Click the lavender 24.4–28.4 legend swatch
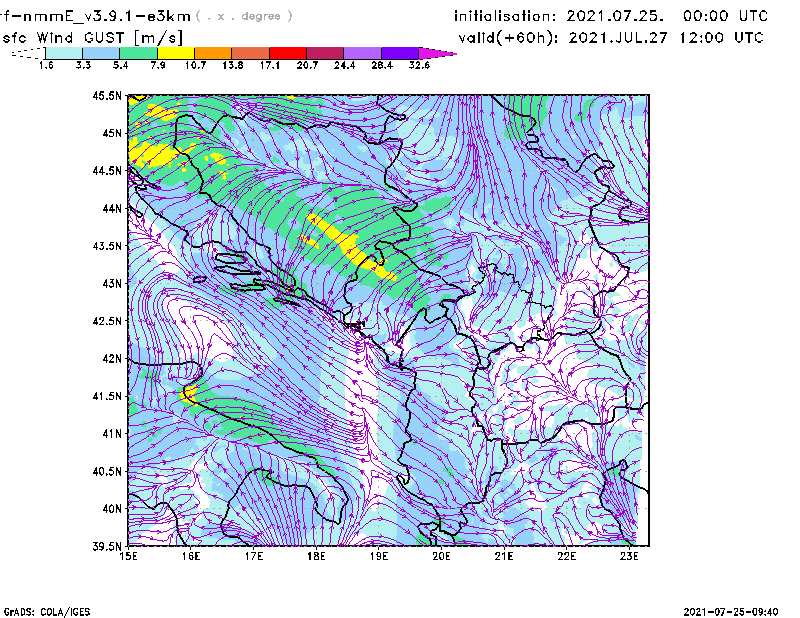800x618 pixels. (362, 53)
